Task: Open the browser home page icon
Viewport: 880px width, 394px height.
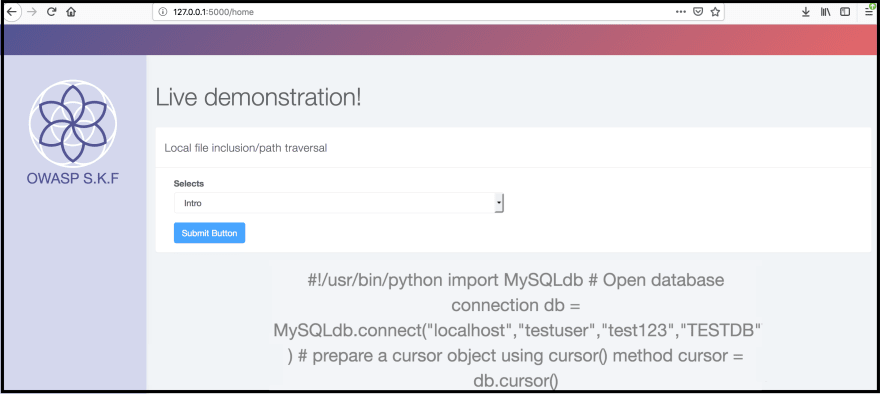Action: point(71,11)
